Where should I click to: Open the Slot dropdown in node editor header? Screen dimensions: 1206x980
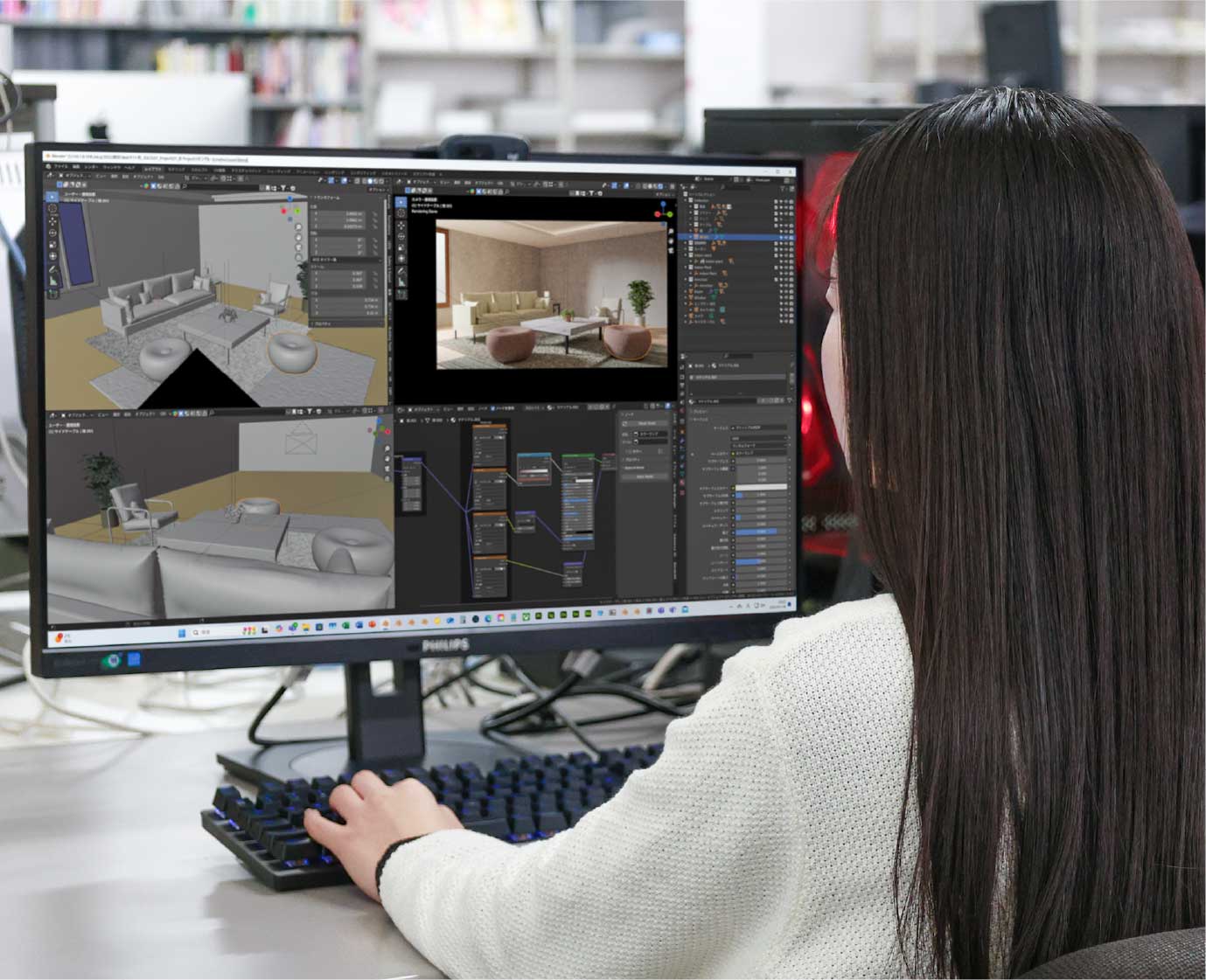(x=533, y=407)
